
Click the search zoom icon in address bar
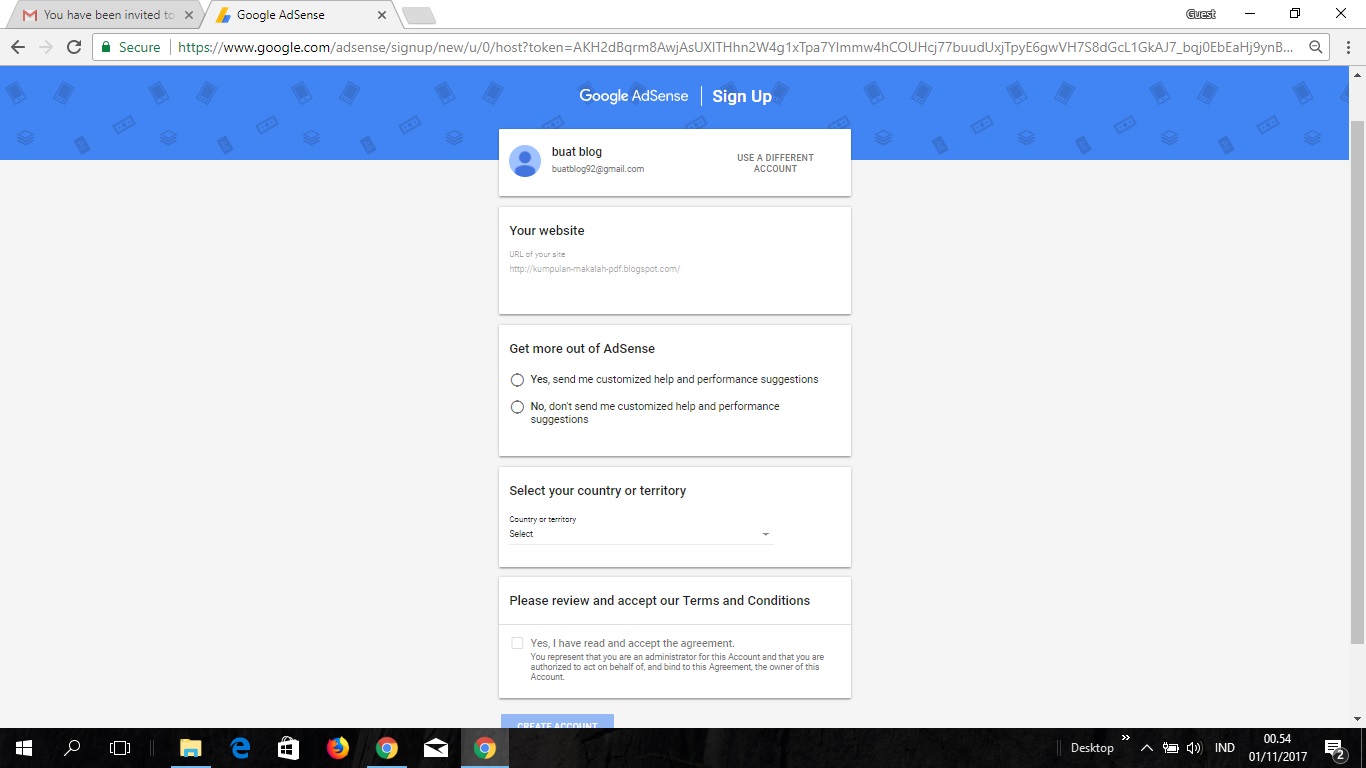(x=1316, y=47)
